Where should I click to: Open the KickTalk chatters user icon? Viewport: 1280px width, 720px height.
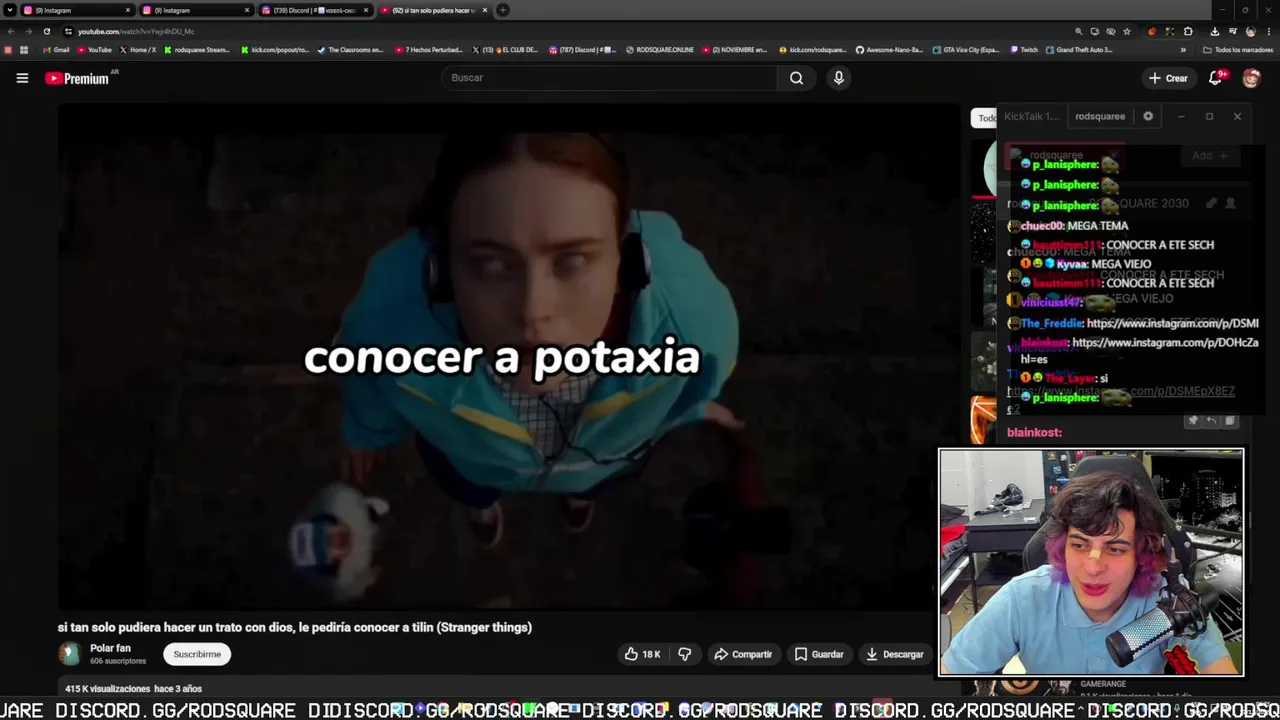click(x=1230, y=203)
